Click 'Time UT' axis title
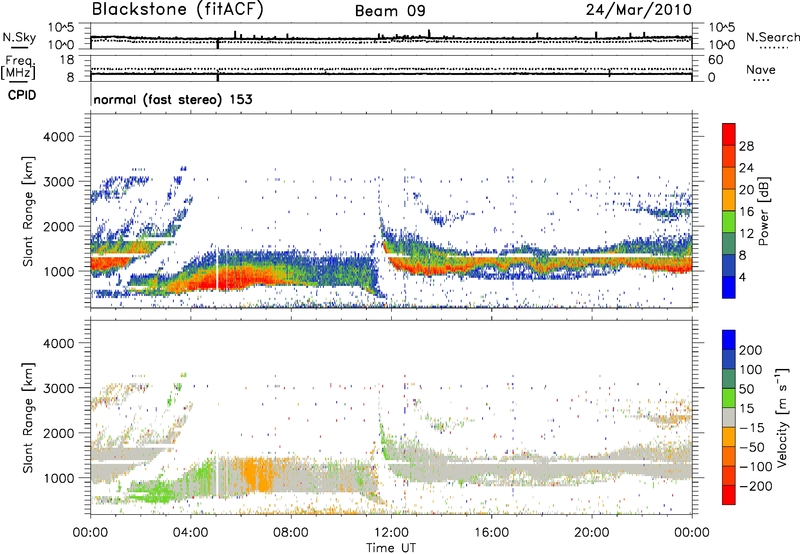Viewport: 800px width, 554px height. [391, 547]
